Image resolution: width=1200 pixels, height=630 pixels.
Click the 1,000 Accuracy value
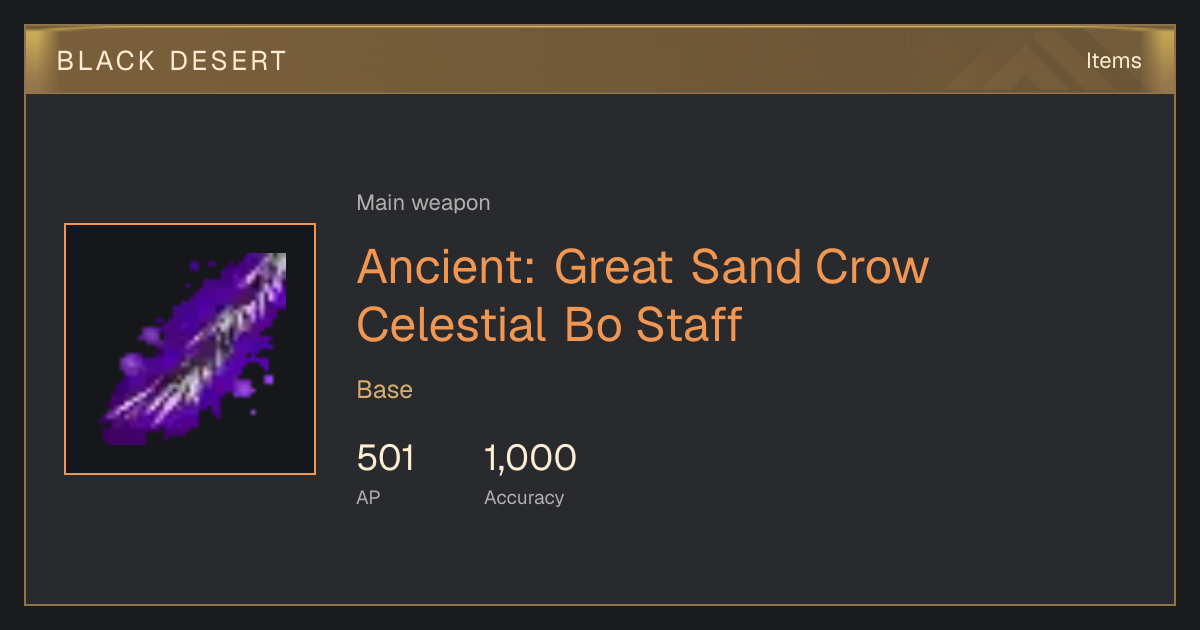(x=530, y=459)
